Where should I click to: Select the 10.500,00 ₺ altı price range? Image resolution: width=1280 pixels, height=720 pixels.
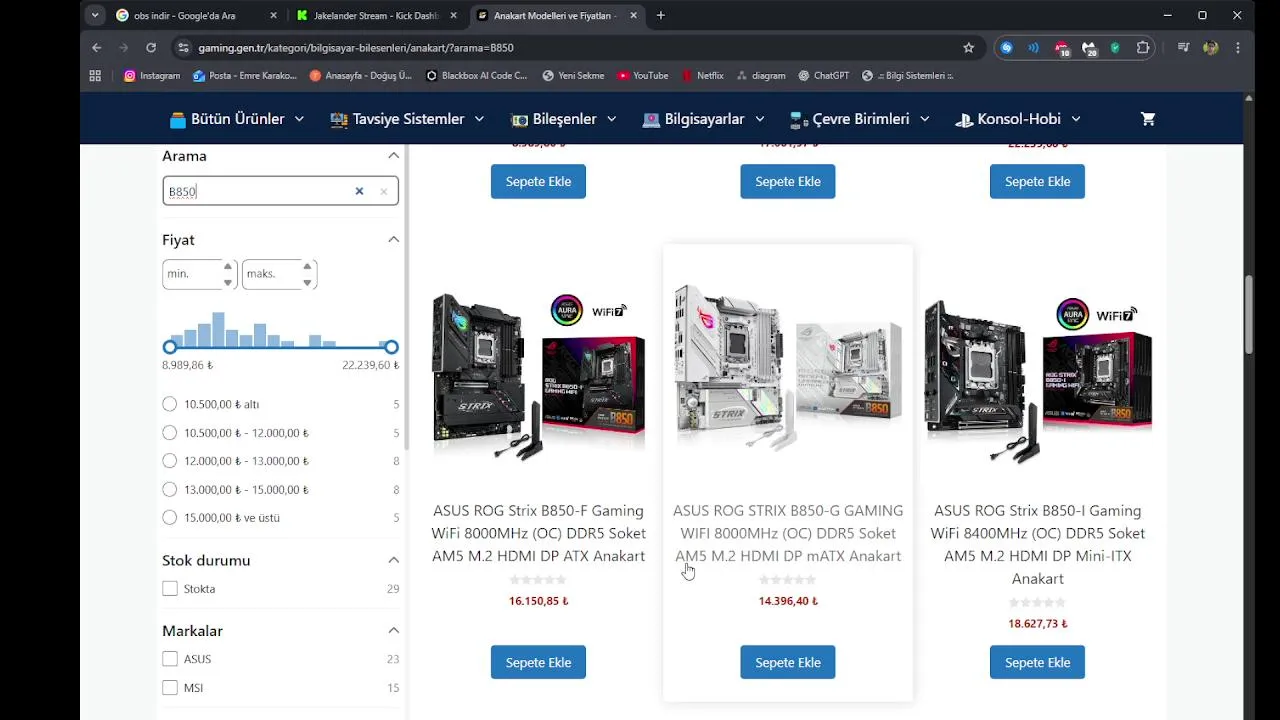pos(169,404)
